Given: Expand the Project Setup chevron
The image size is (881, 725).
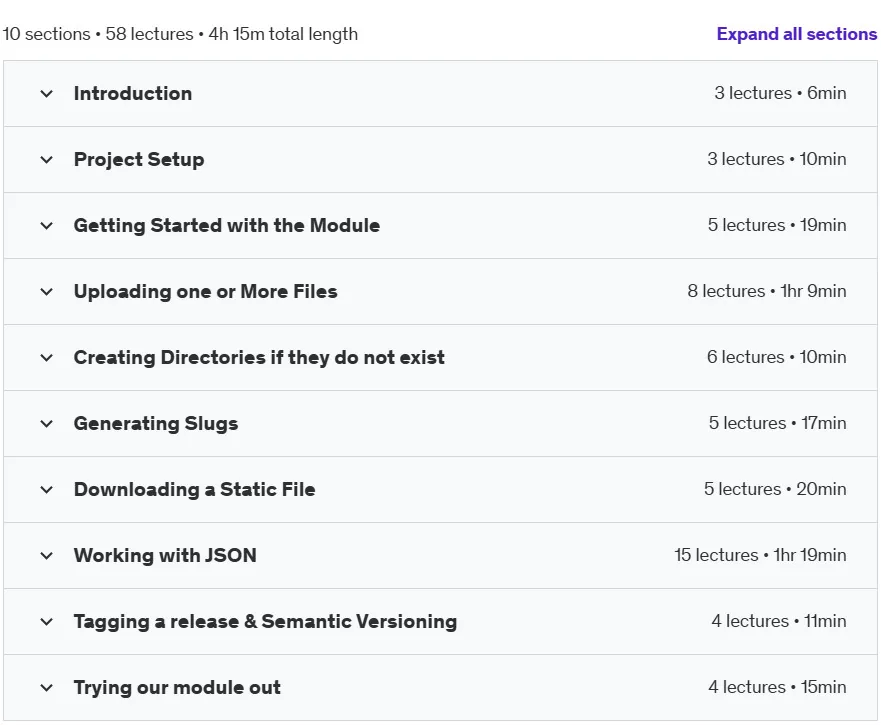Looking at the screenshot, I should point(47,160).
